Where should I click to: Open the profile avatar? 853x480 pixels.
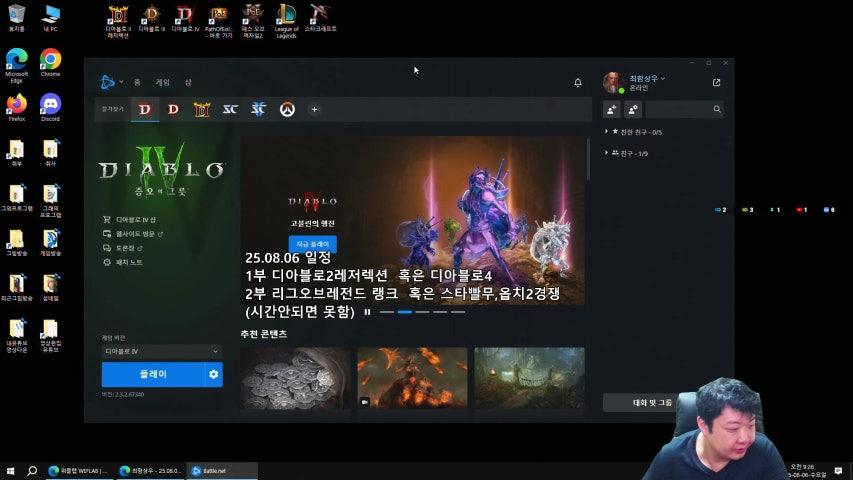point(613,82)
